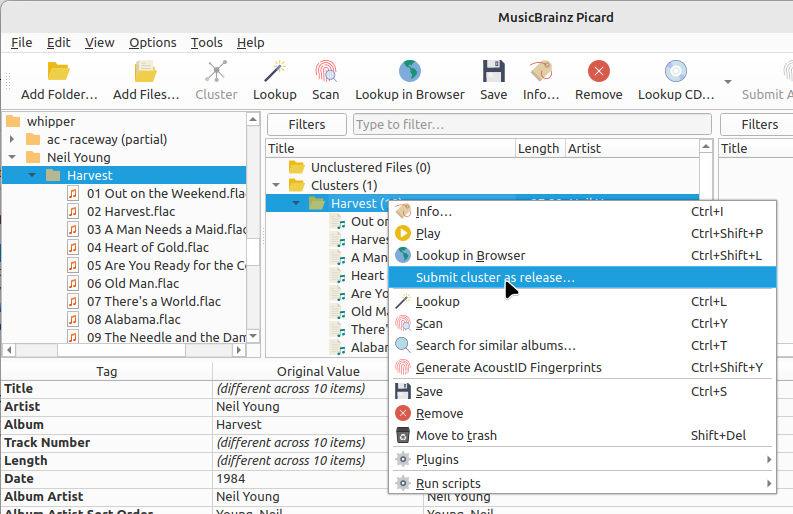Image resolution: width=793 pixels, height=514 pixels.
Task: Click the file browser vertical scrollbar
Action: coord(253,251)
